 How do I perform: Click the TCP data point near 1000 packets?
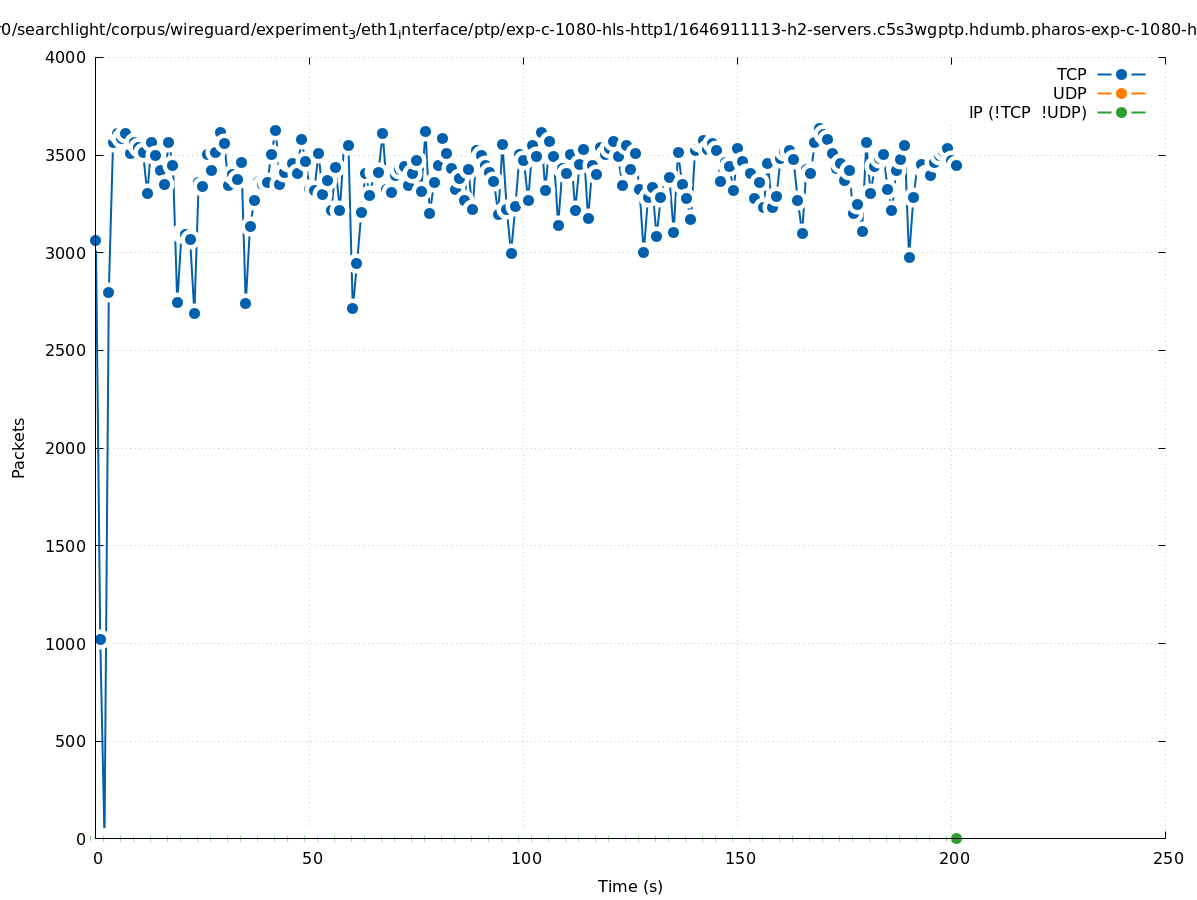(x=100, y=639)
